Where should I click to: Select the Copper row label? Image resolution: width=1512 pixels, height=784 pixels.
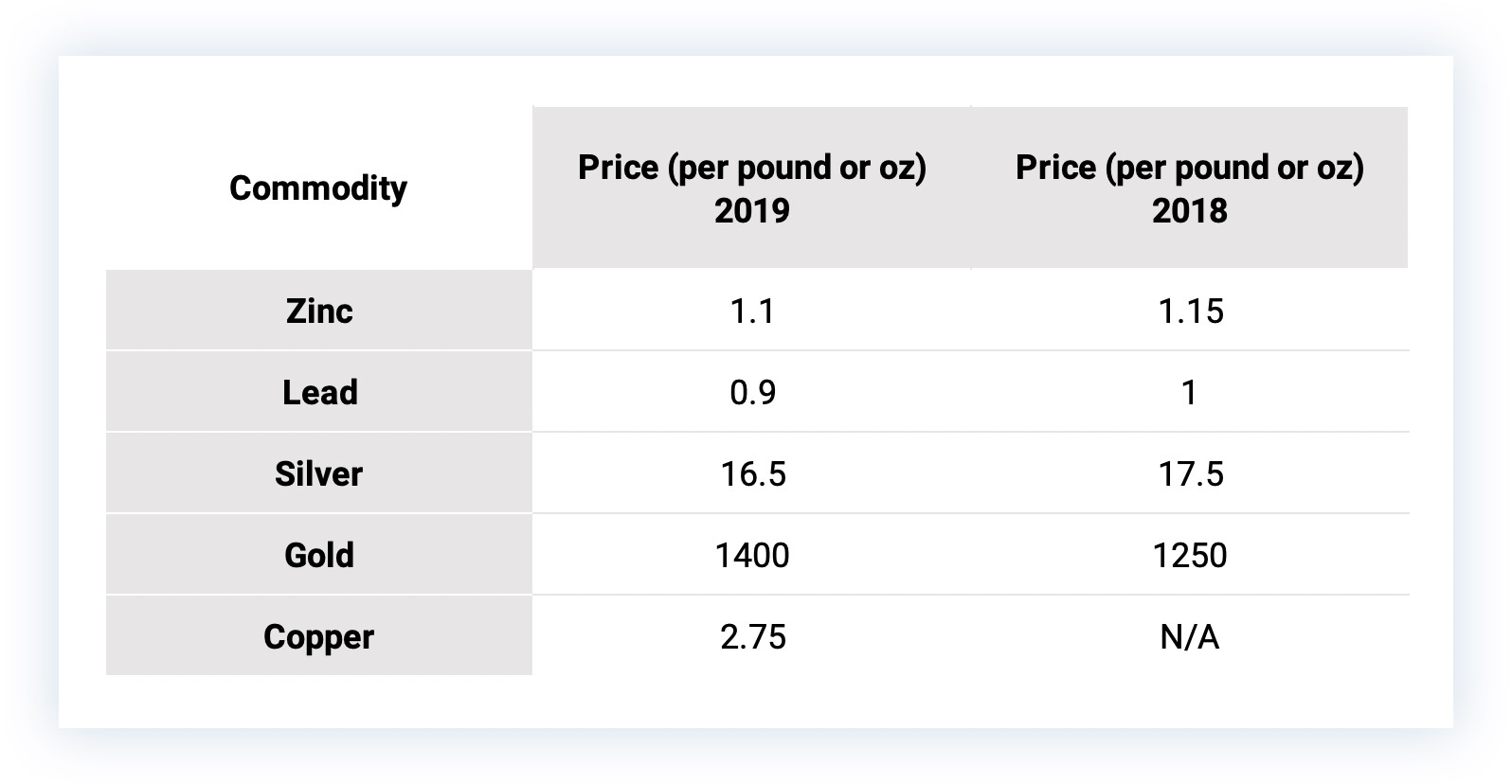(319, 636)
